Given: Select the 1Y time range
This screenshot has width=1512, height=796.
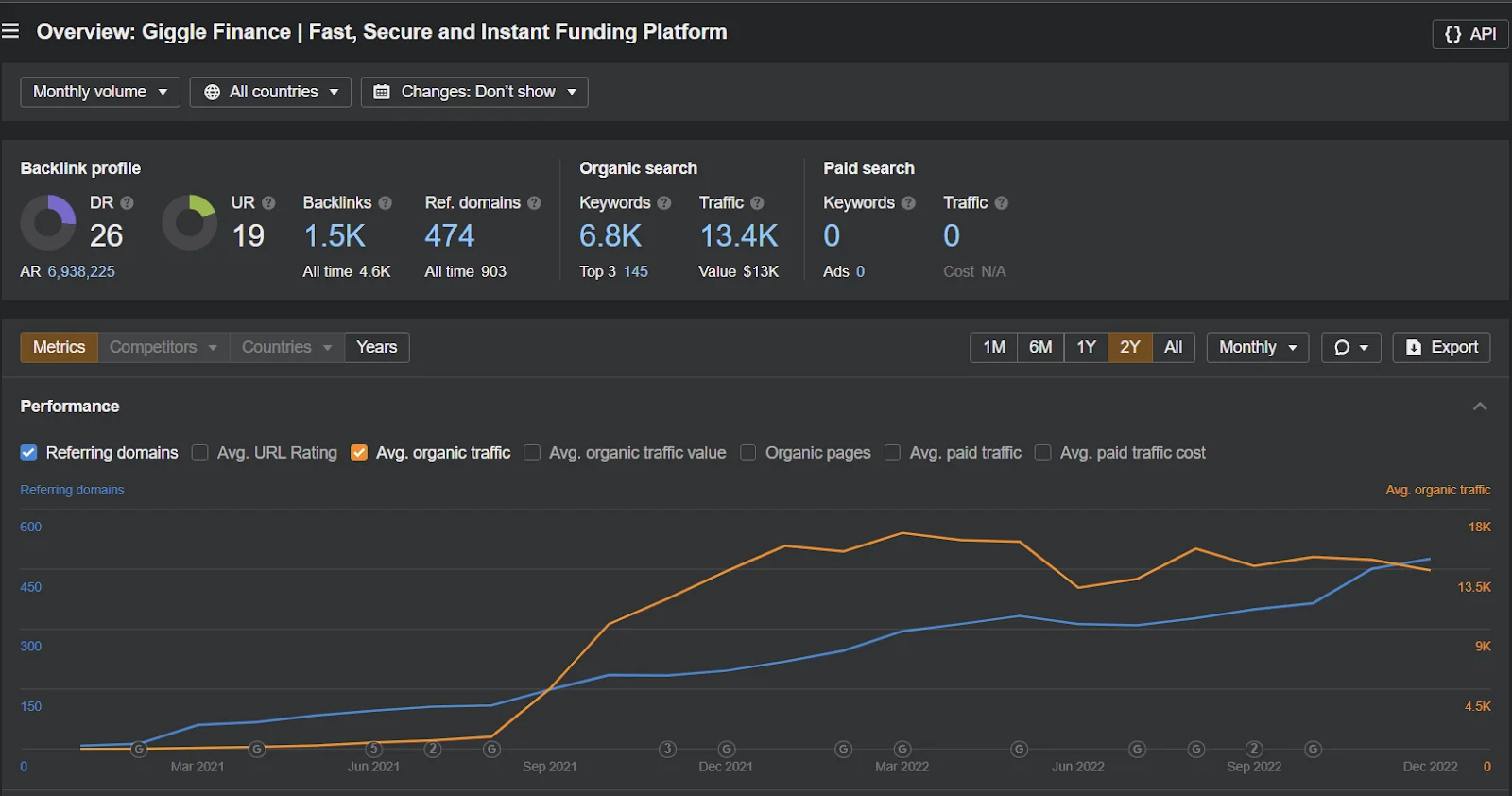Looking at the screenshot, I should tap(1087, 347).
